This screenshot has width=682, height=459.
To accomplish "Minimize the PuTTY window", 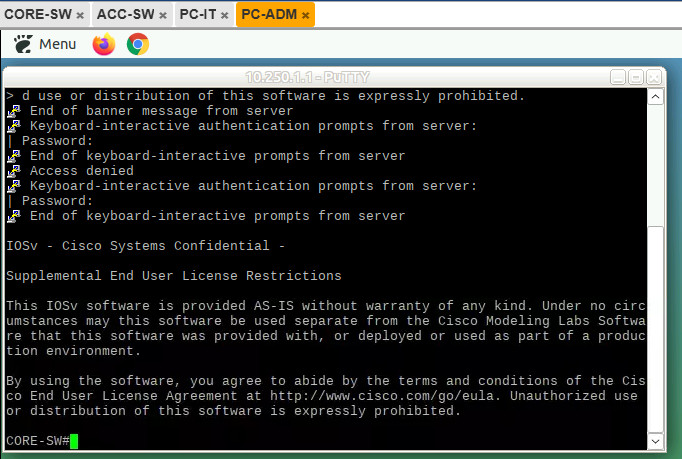I will click(x=618, y=77).
